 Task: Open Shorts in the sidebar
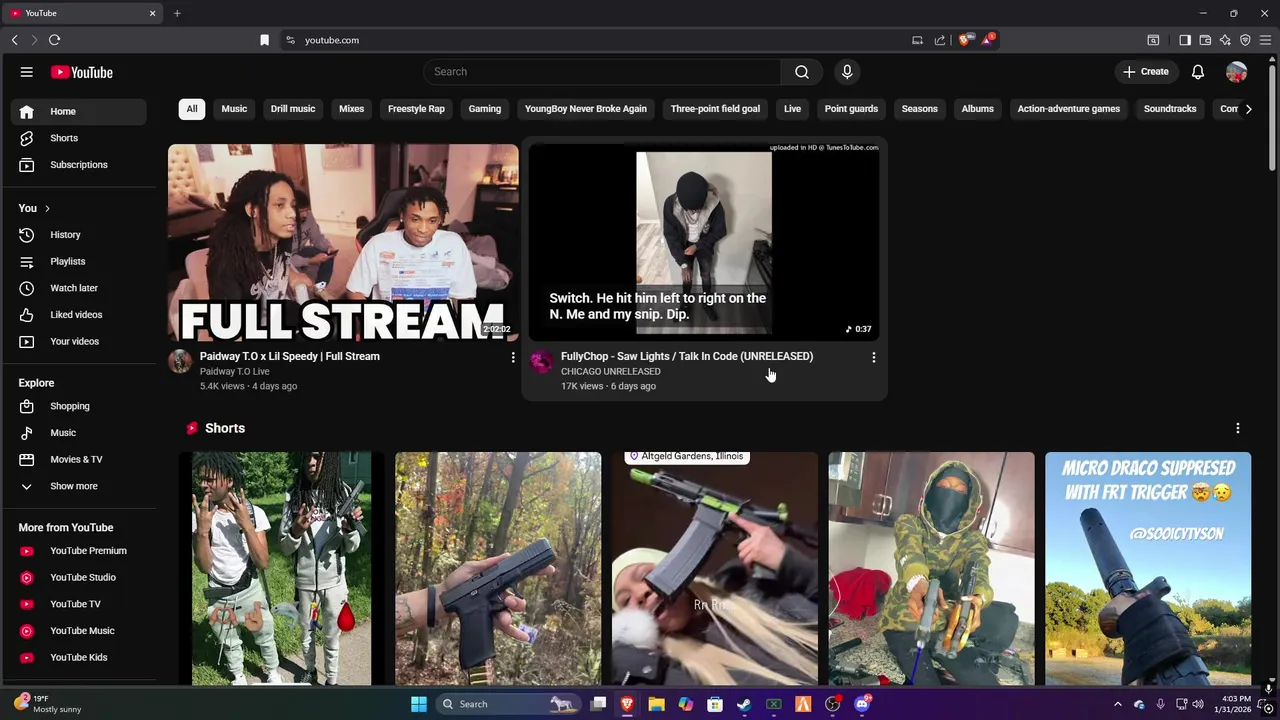click(79, 138)
